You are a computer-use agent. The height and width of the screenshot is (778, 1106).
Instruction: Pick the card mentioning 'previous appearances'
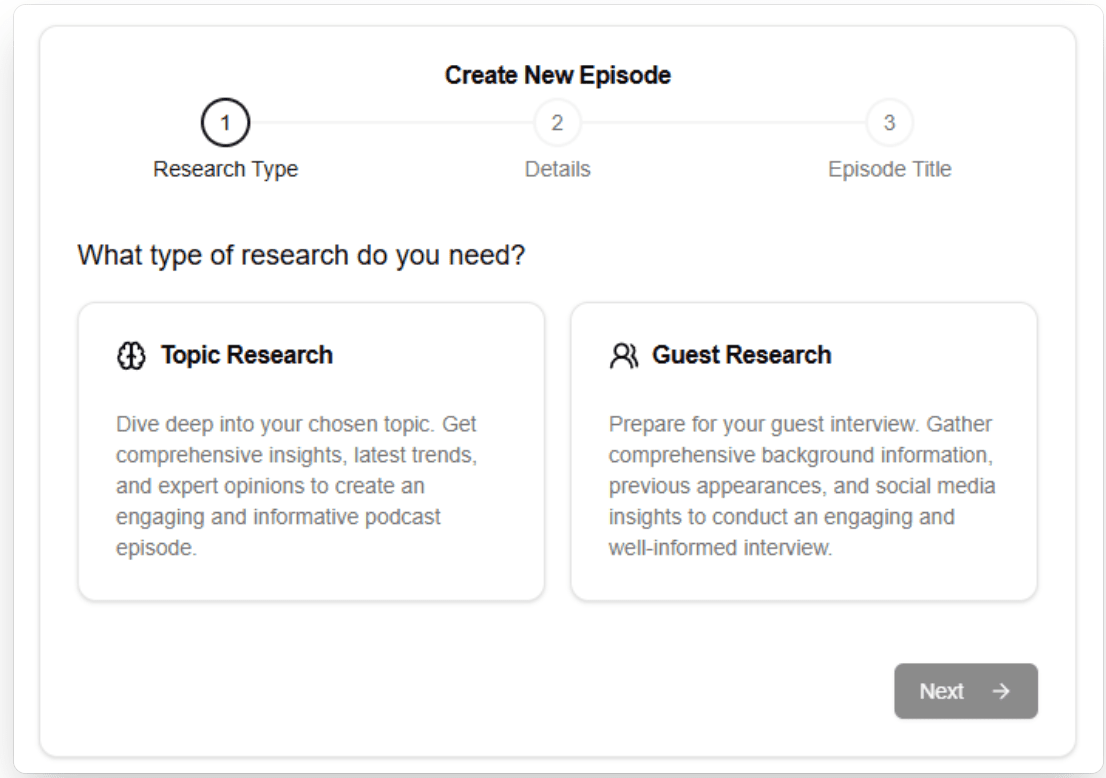pos(803,451)
